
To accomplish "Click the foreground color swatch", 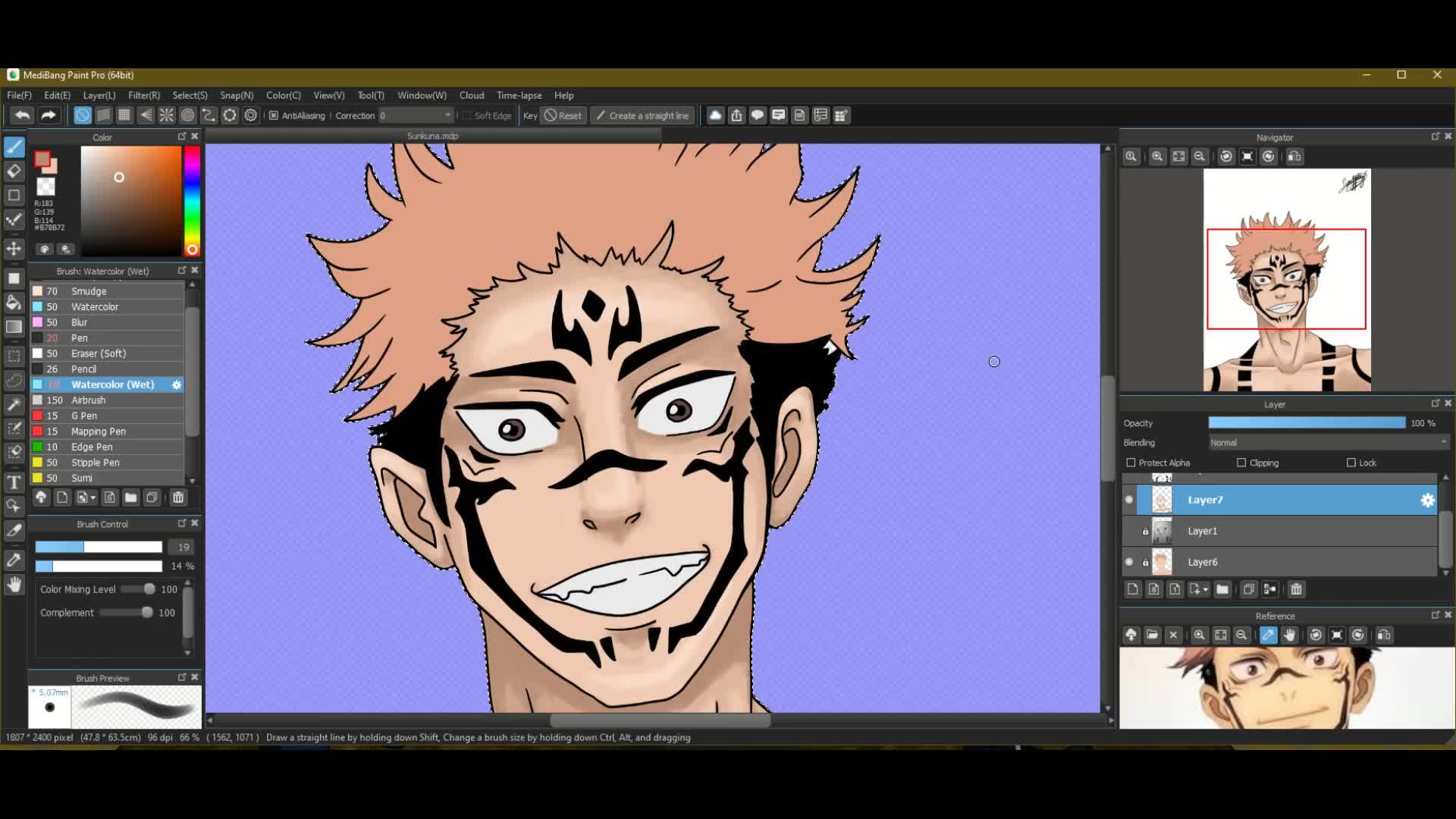I will 42,159.
